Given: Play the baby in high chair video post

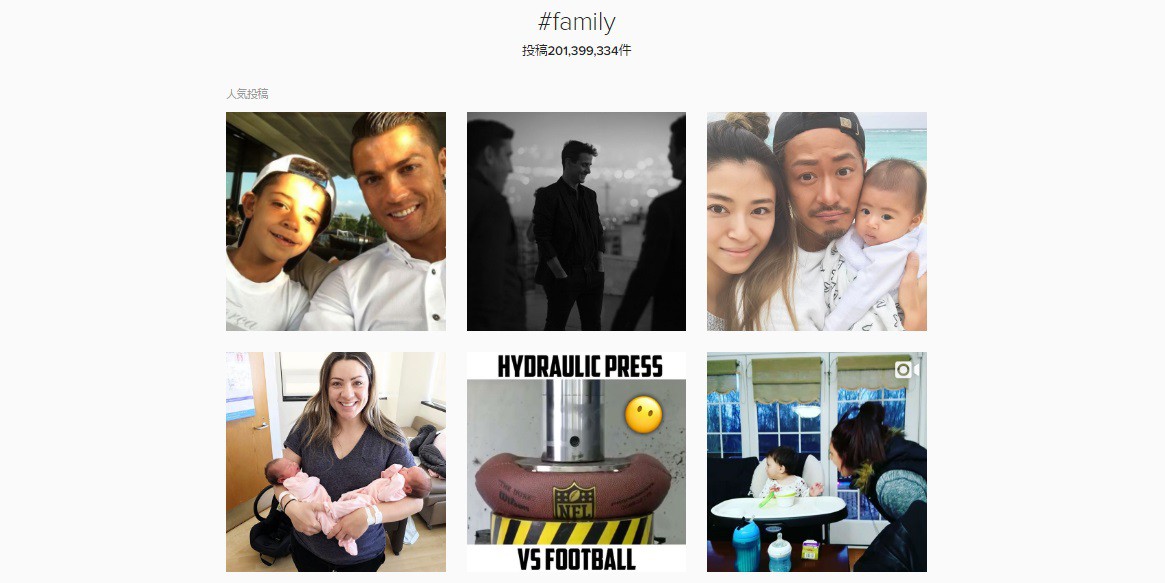Looking at the screenshot, I should pos(817,462).
